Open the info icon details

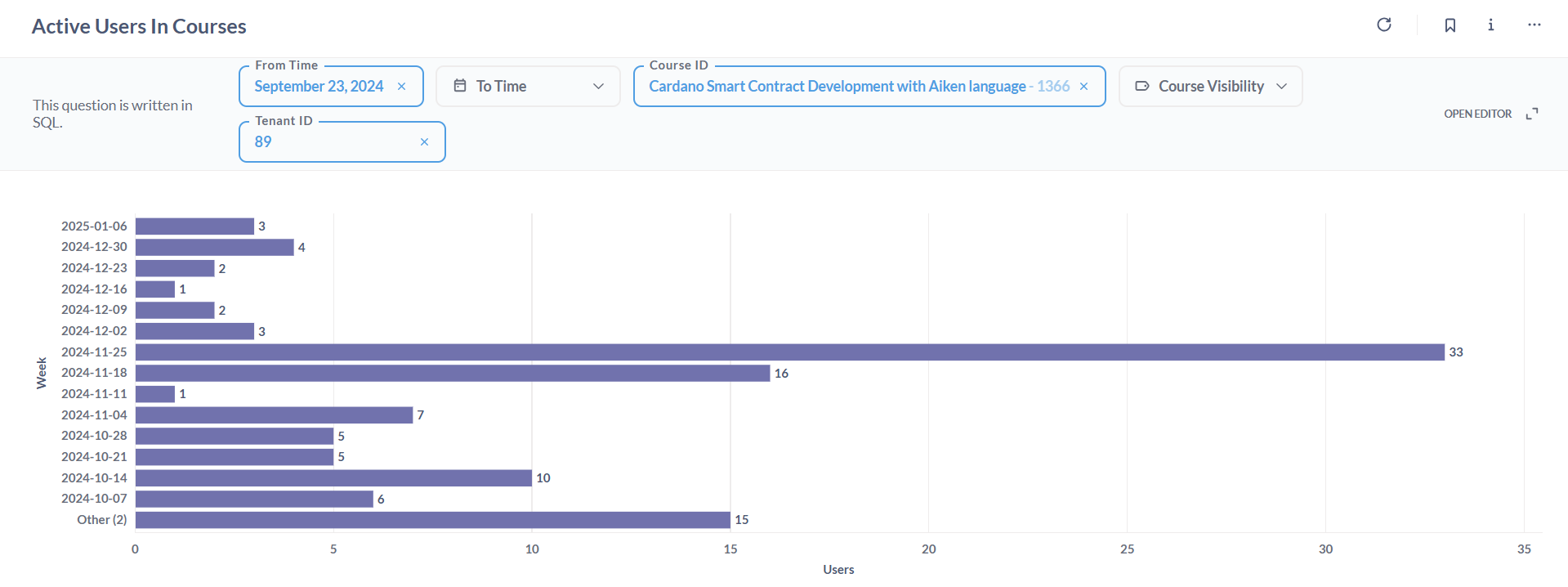click(1491, 25)
